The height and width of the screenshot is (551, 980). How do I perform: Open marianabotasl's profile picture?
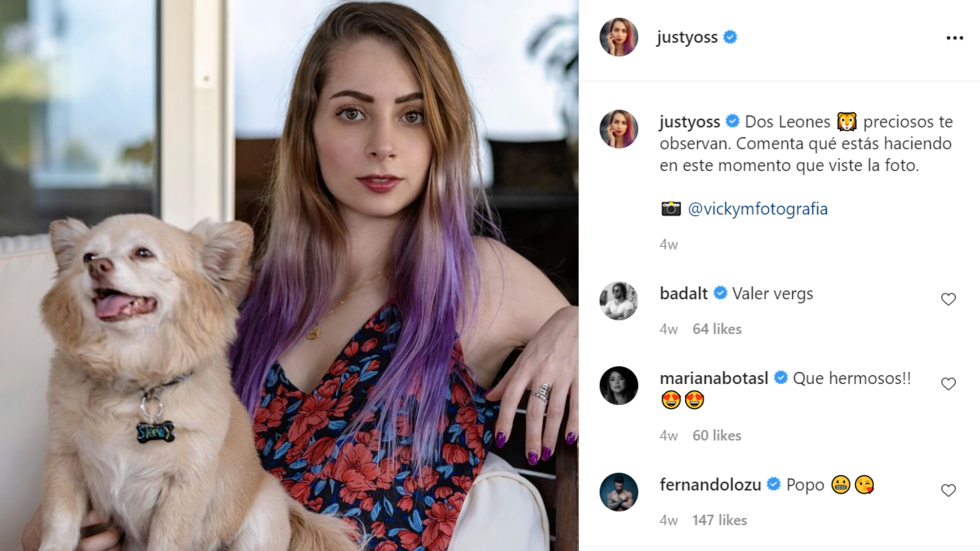(619, 385)
